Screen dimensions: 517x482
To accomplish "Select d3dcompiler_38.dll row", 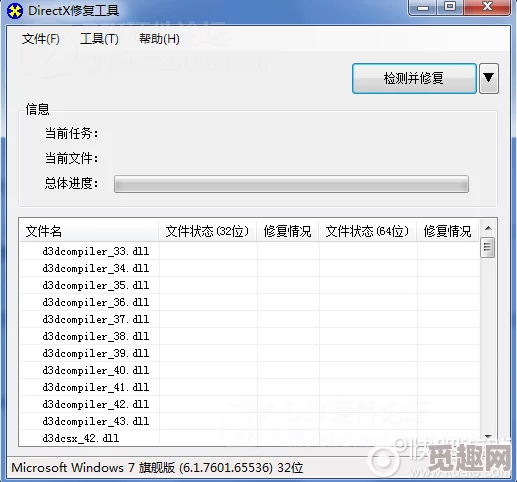I will click(249, 336).
